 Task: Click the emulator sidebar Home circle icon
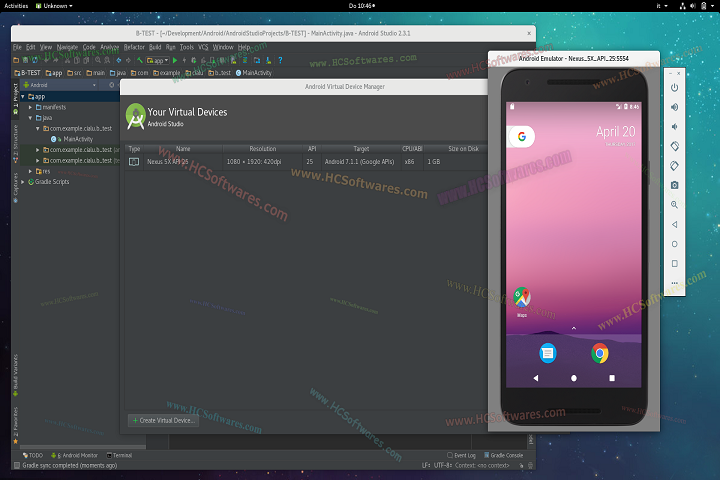coord(675,244)
